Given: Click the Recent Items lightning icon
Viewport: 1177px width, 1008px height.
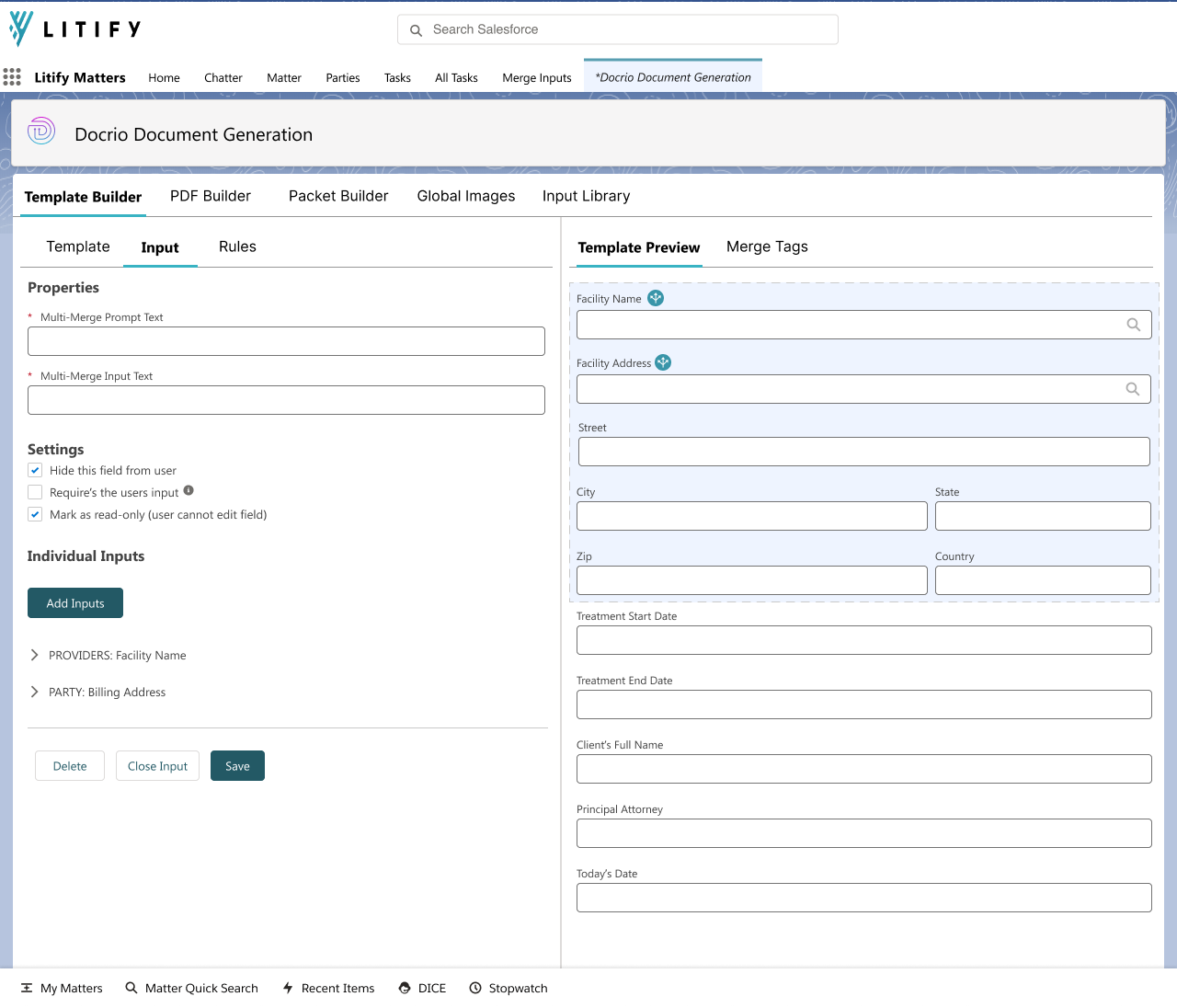Looking at the screenshot, I should (x=288, y=988).
